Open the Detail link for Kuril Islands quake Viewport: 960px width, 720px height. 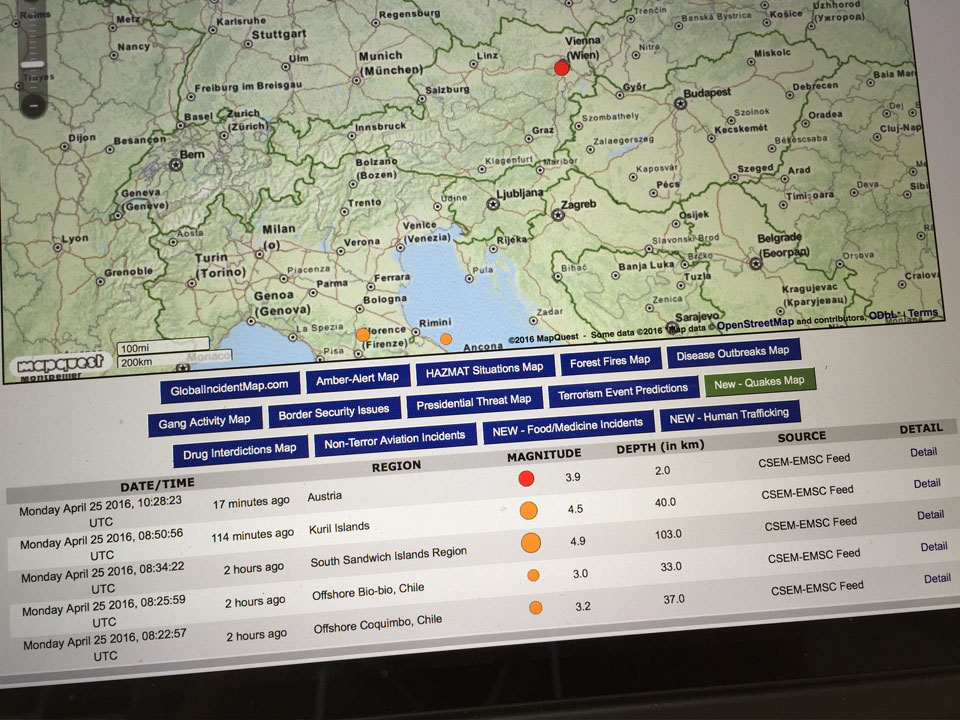tap(927, 484)
